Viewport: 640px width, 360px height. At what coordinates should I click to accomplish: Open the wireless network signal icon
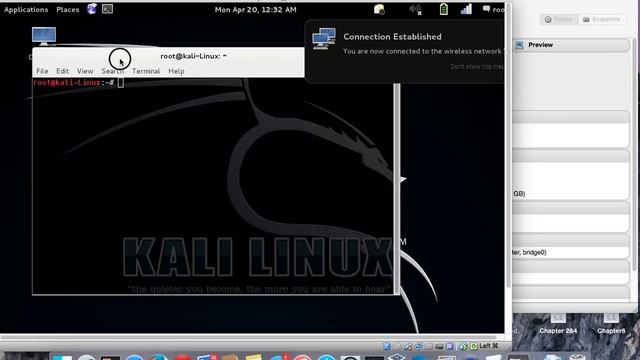click(466, 9)
